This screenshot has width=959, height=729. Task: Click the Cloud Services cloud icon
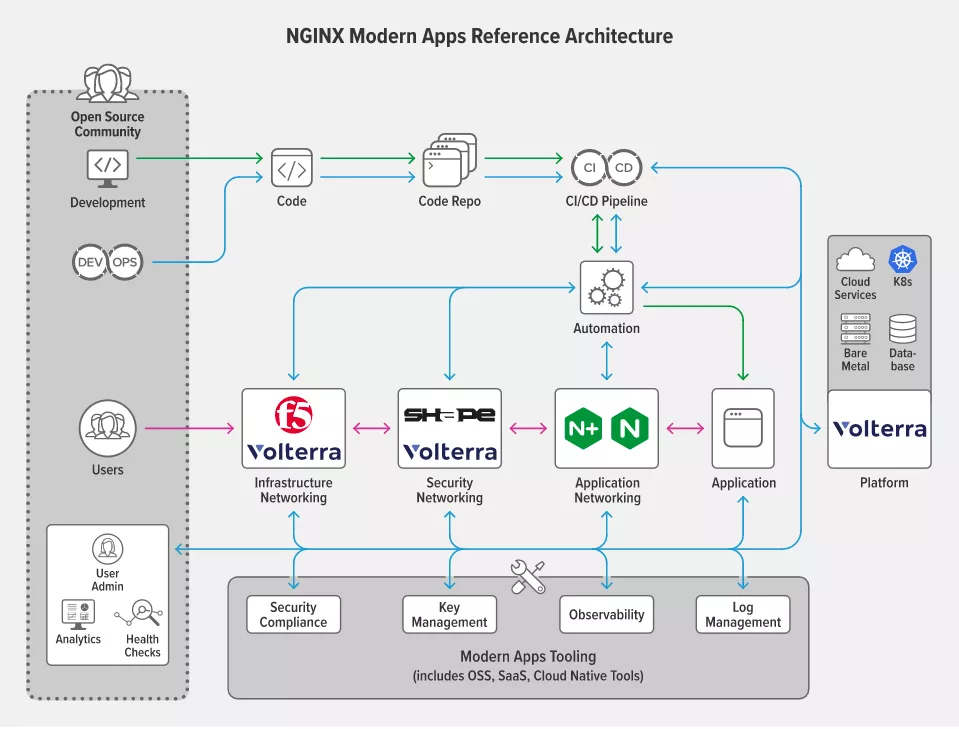pyautogui.click(x=855, y=260)
